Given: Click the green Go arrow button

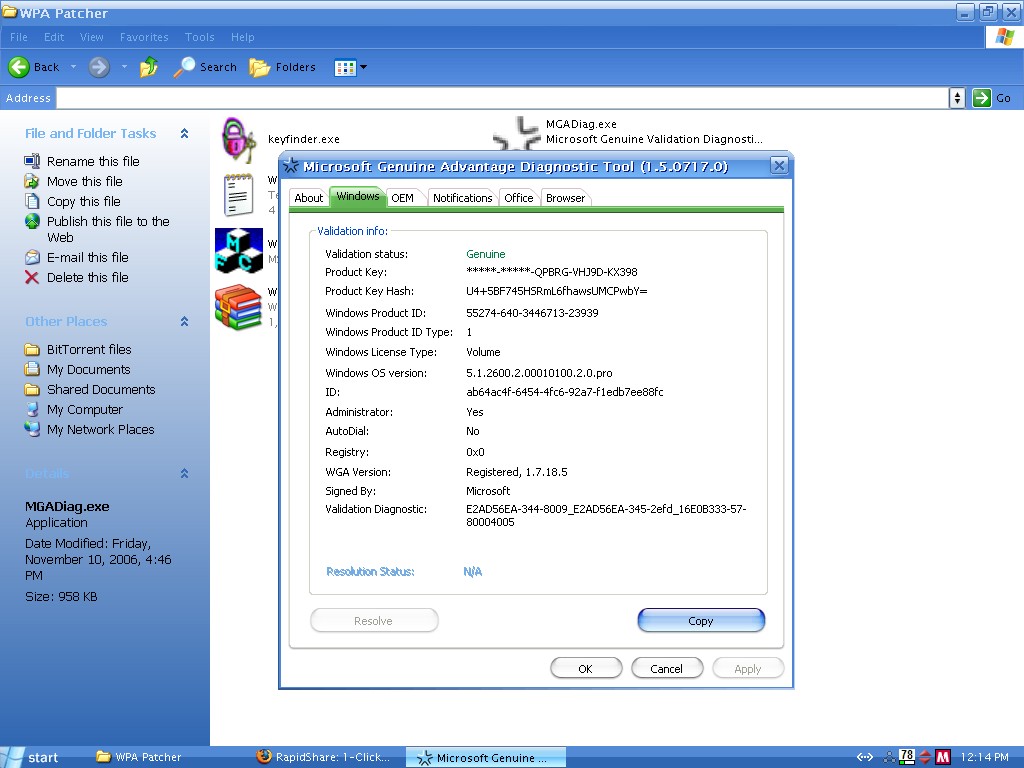Looking at the screenshot, I should pos(982,98).
